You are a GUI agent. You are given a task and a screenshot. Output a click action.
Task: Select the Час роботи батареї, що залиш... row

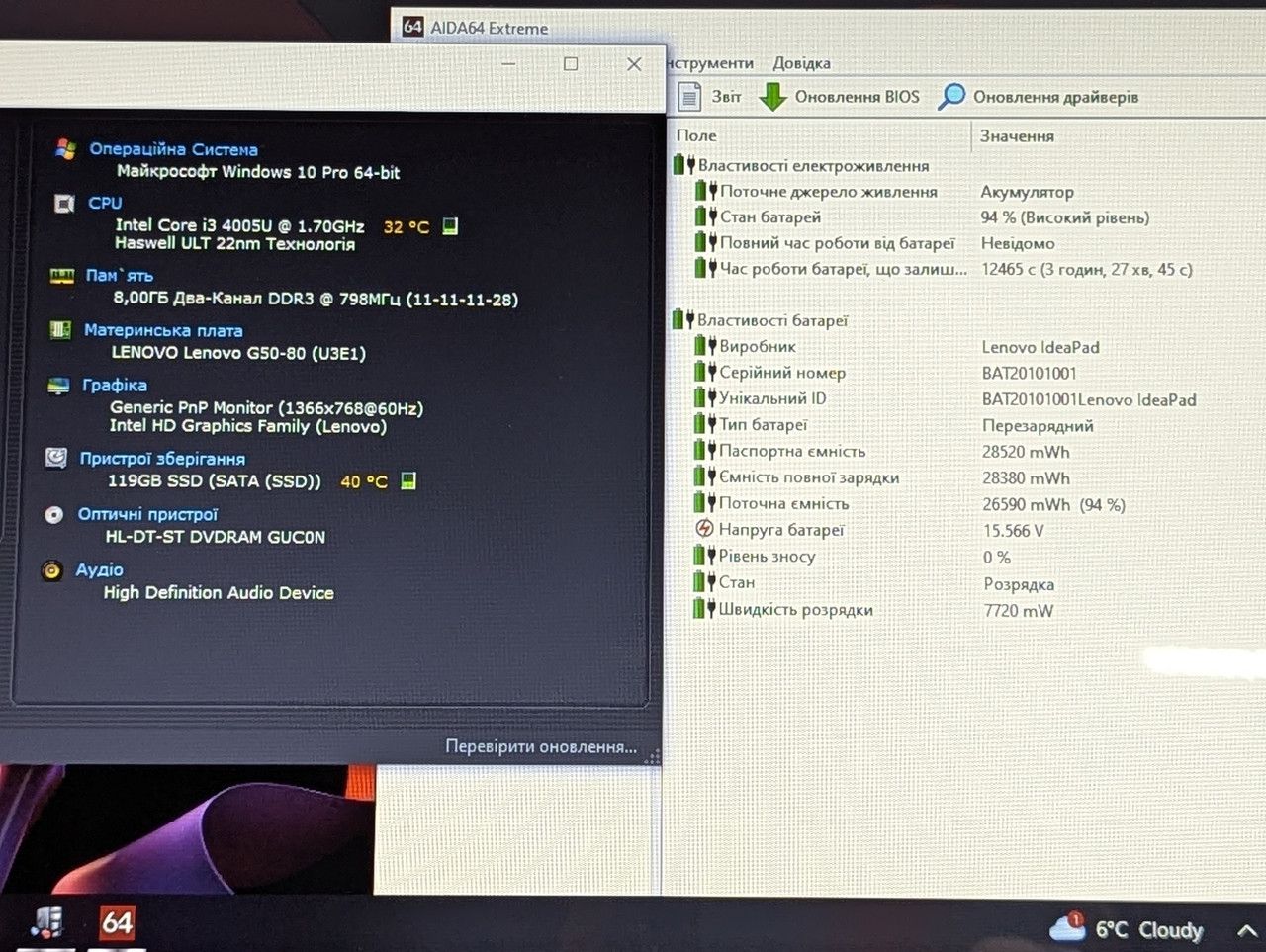click(x=969, y=268)
